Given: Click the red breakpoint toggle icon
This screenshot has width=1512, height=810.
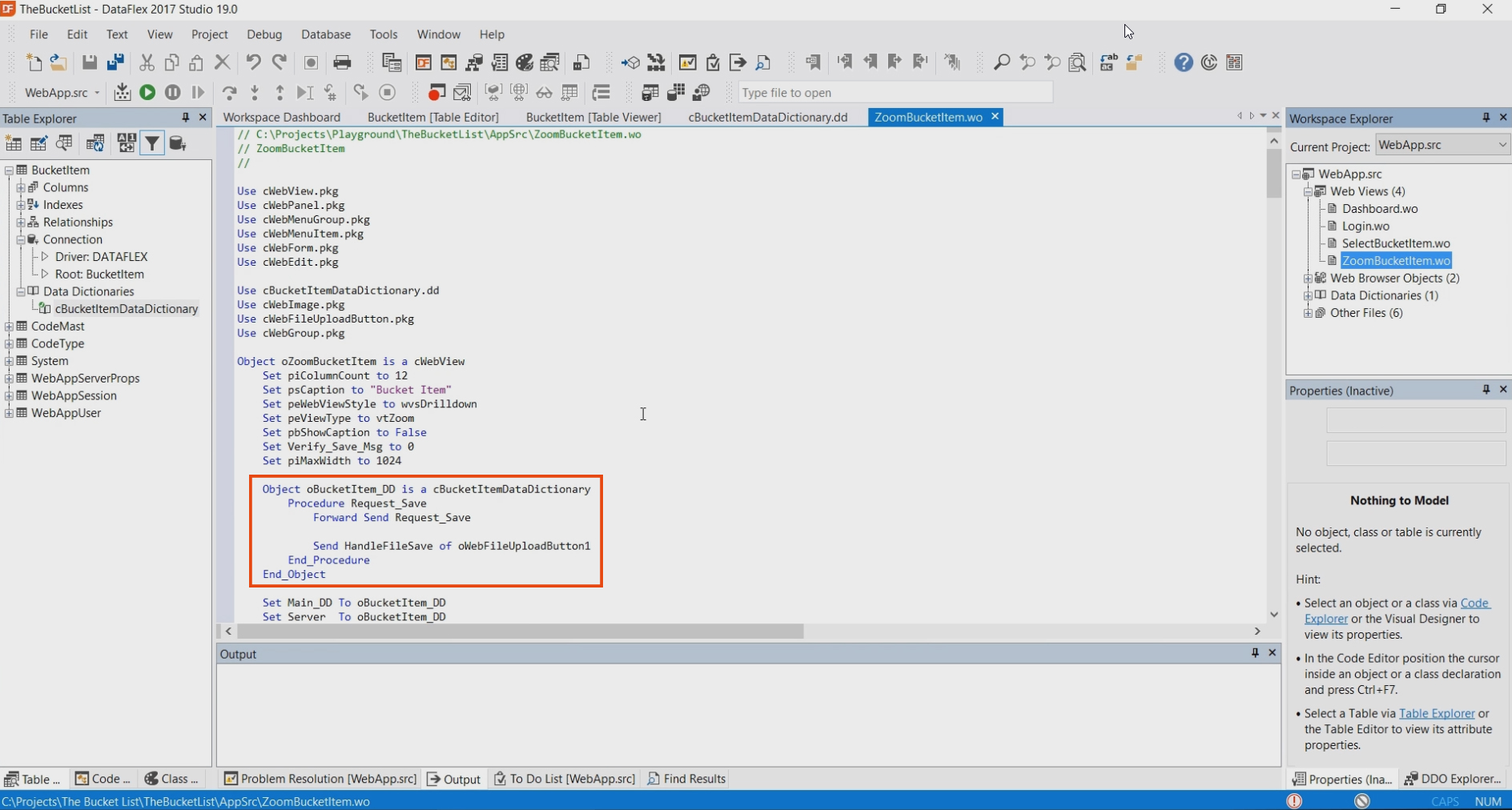Looking at the screenshot, I should (x=436, y=93).
